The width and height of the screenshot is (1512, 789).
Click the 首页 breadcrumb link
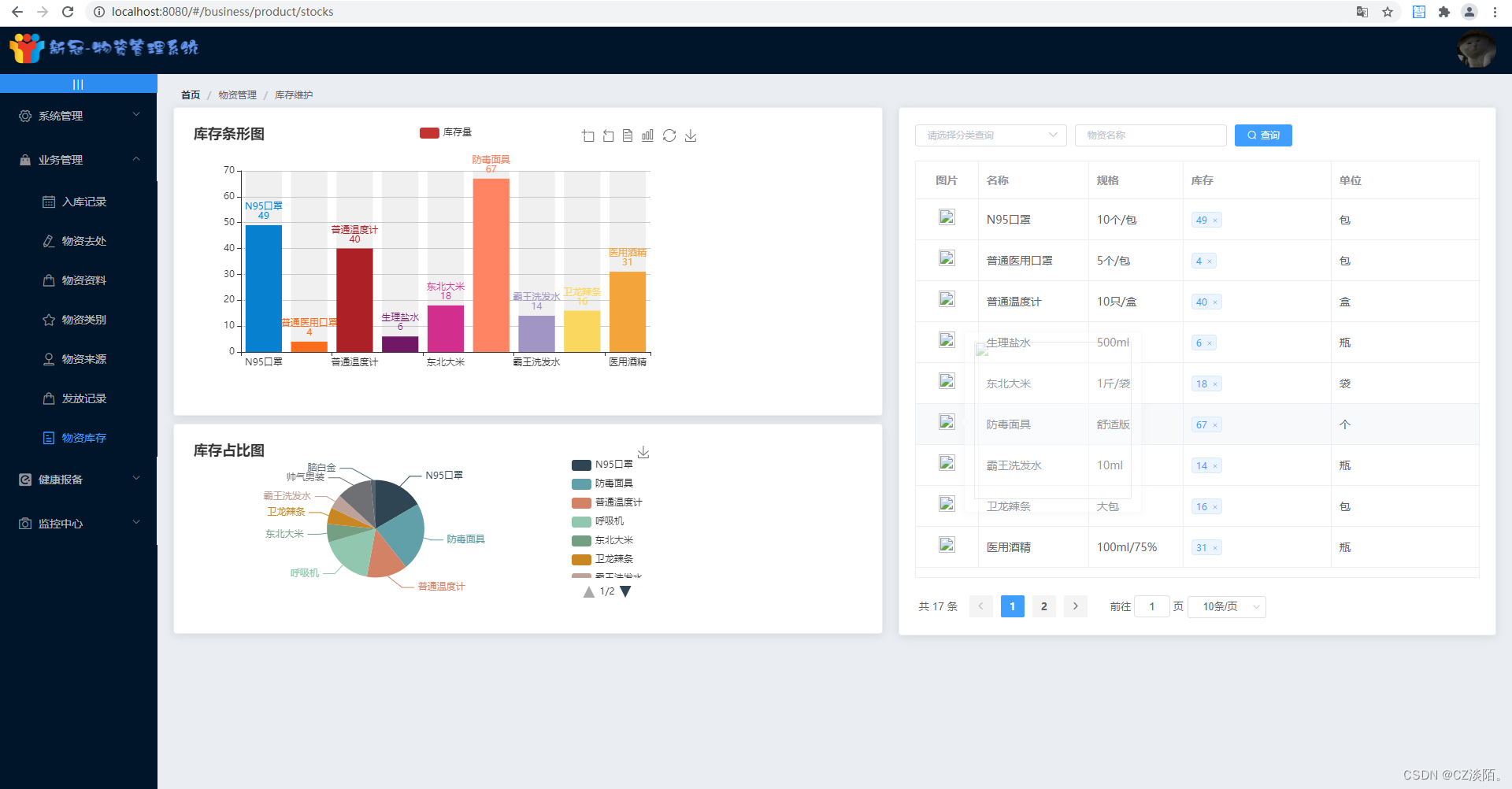191,95
